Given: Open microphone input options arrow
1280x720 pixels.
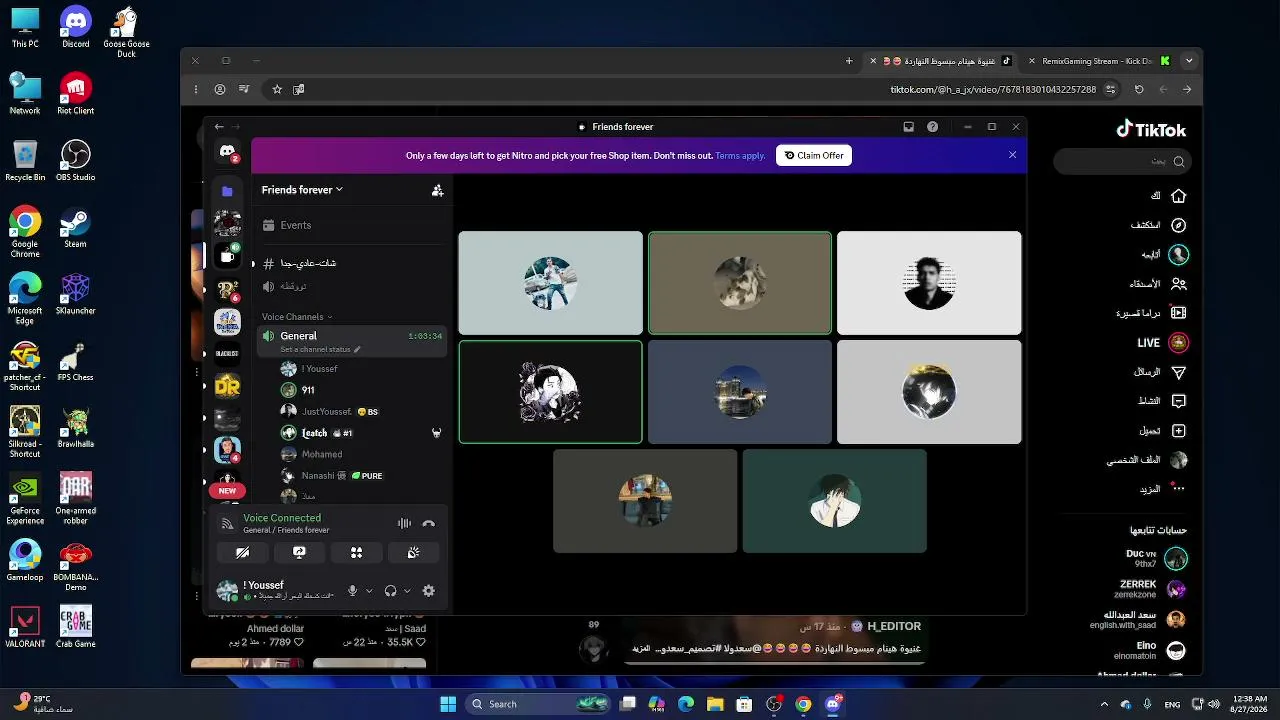Looking at the screenshot, I should (x=369, y=591).
